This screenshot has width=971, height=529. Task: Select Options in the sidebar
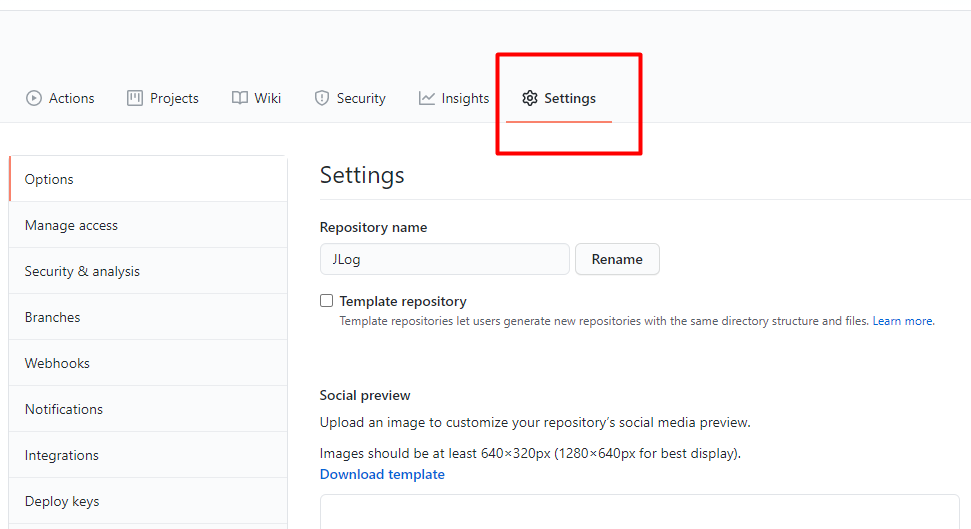149,179
